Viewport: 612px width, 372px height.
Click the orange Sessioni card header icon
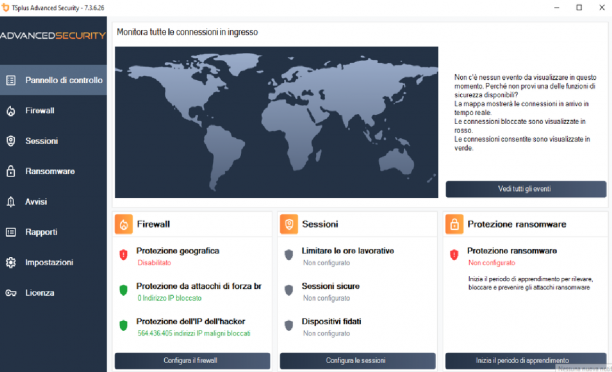[289, 224]
